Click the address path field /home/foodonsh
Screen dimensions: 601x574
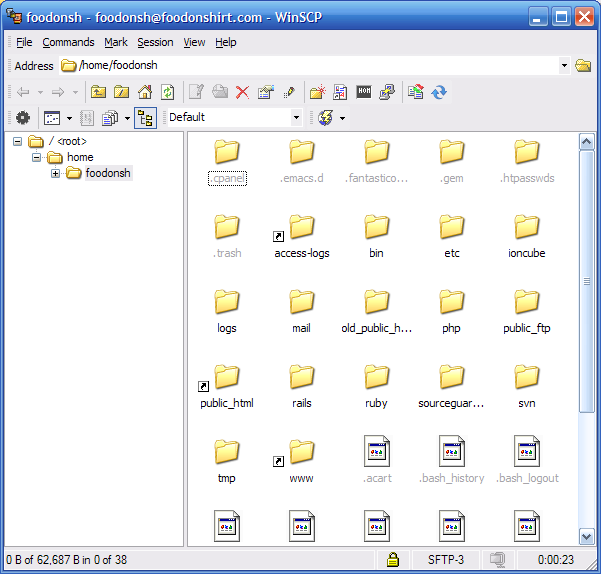coord(310,66)
